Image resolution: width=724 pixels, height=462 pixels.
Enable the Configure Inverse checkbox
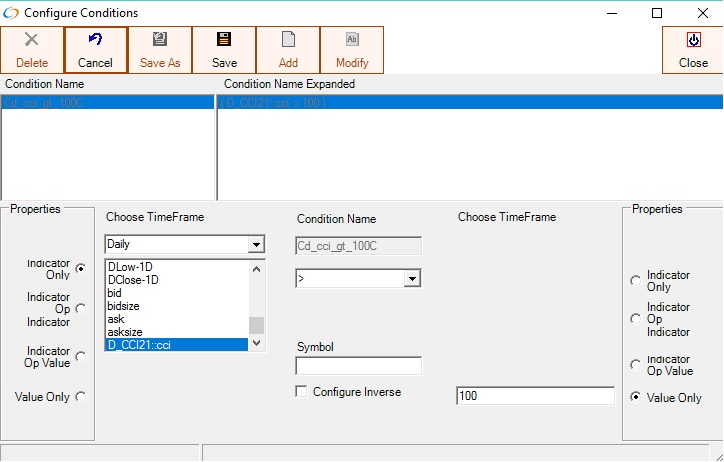(302, 392)
